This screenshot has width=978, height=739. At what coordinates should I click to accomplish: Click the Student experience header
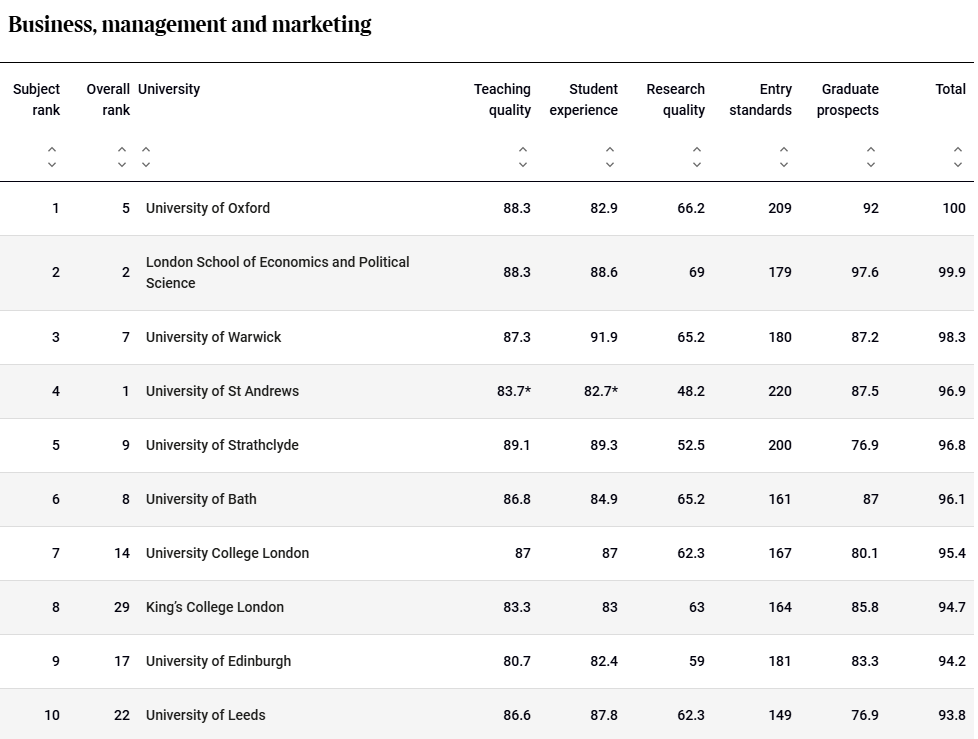point(584,99)
